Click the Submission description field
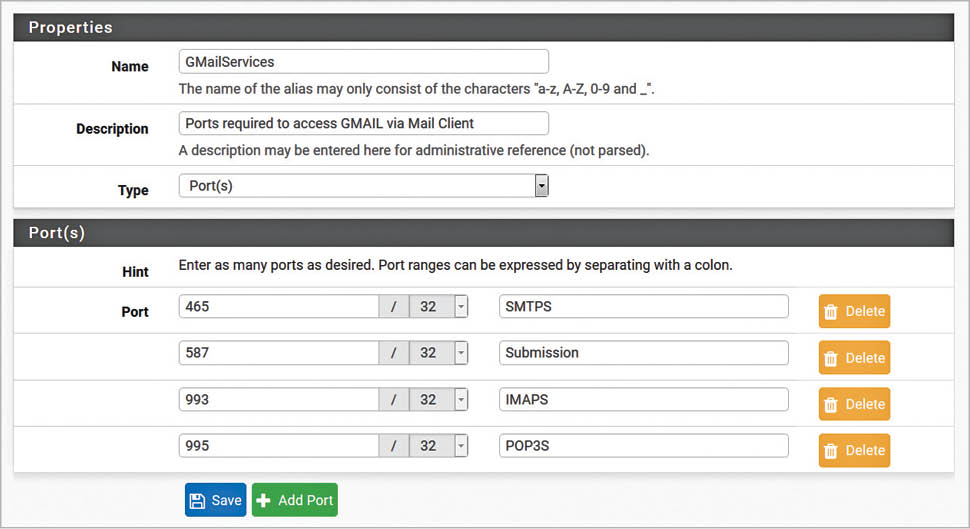This screenshot has width=970, height=529. pyautogui.click(x=643, y=353)
